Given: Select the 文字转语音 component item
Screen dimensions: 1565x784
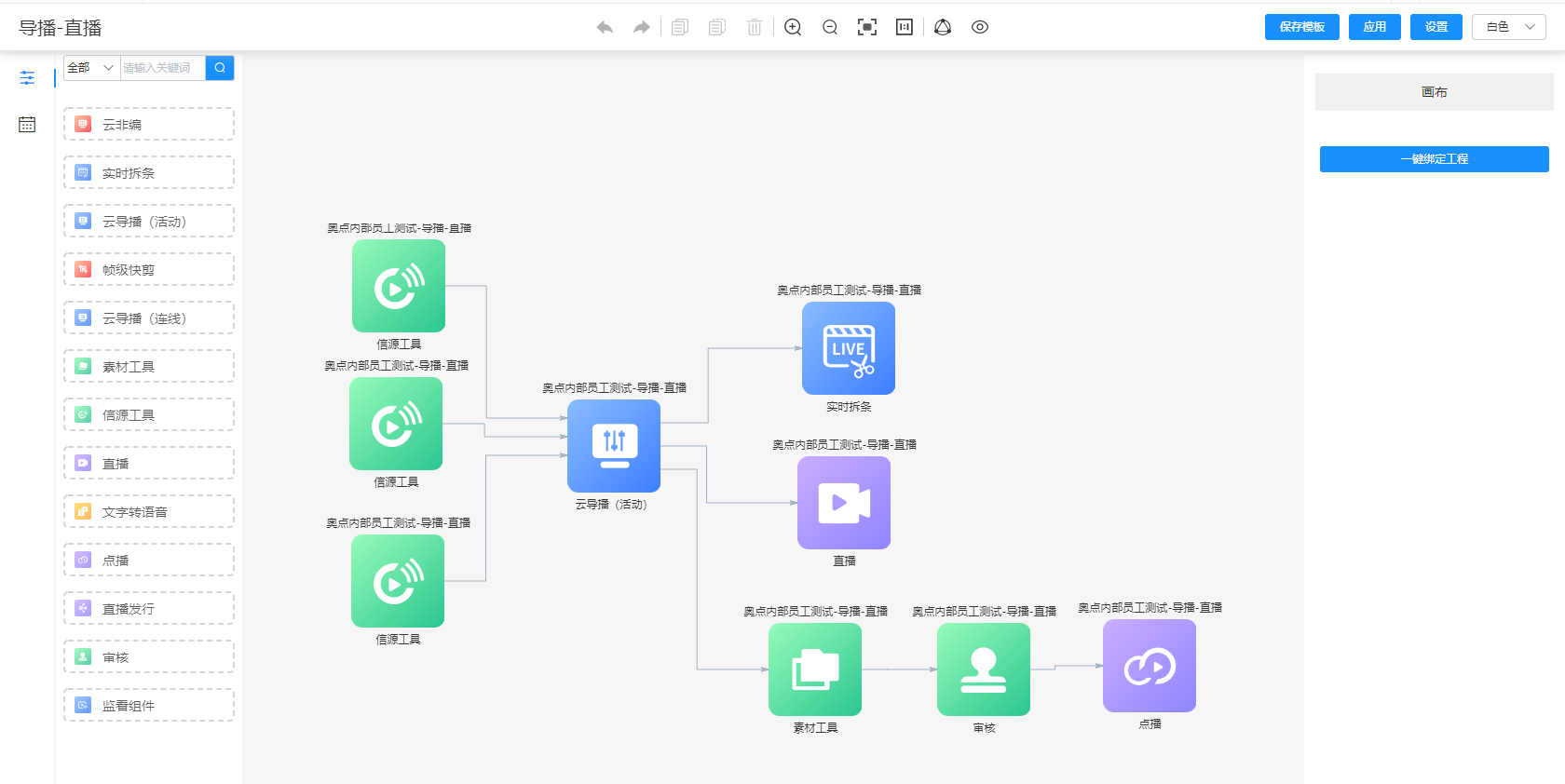Looking at the screenshot, I should 149,511.
